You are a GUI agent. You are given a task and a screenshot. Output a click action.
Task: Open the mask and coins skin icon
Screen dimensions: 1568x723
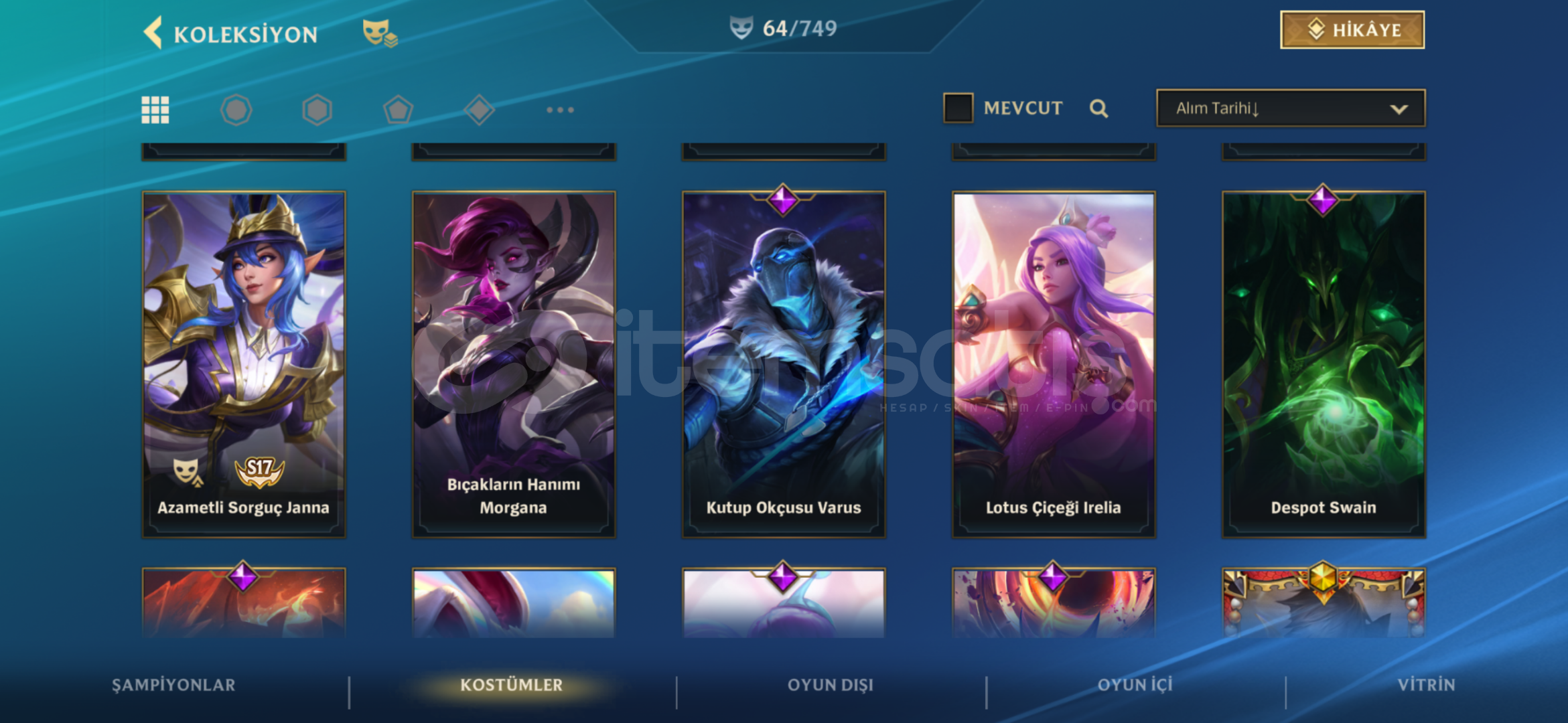380,33
